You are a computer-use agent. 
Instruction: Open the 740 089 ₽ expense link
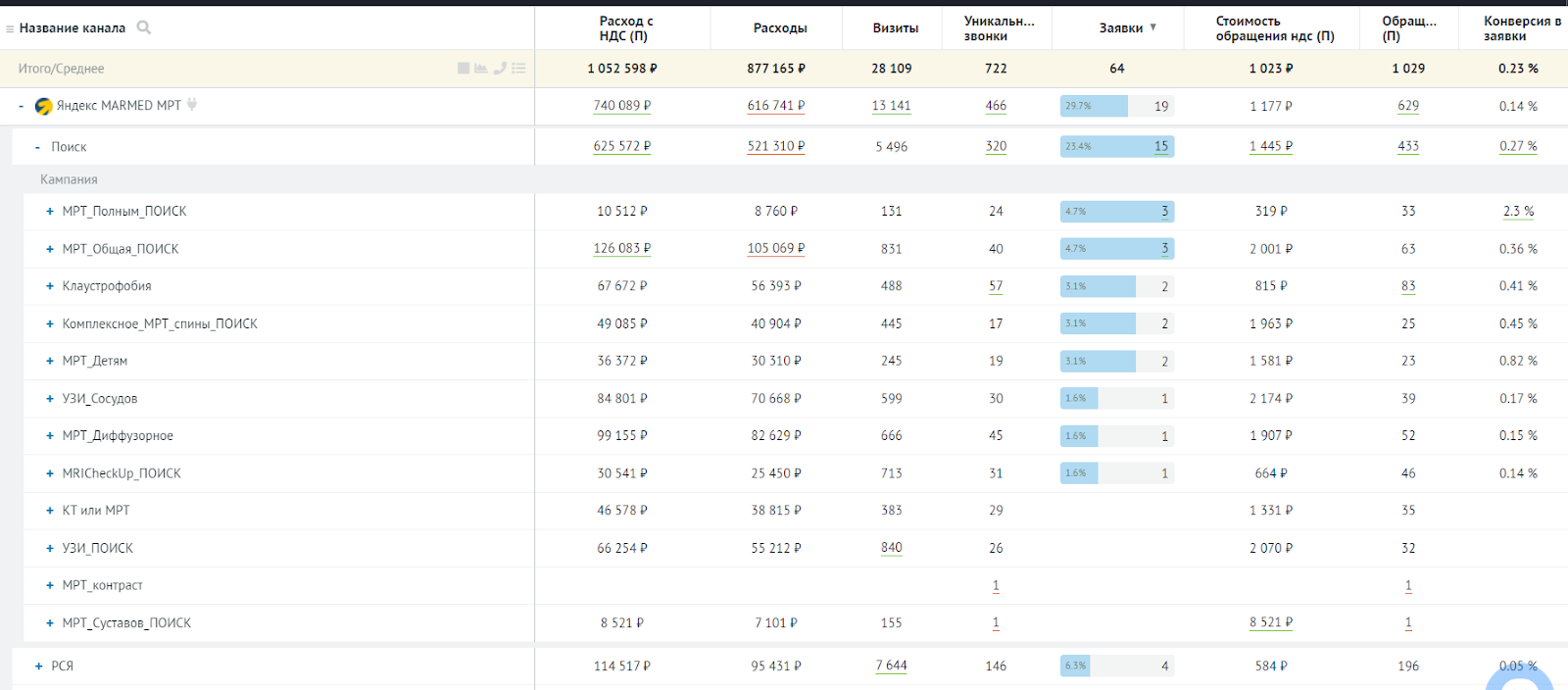point(621,106)
